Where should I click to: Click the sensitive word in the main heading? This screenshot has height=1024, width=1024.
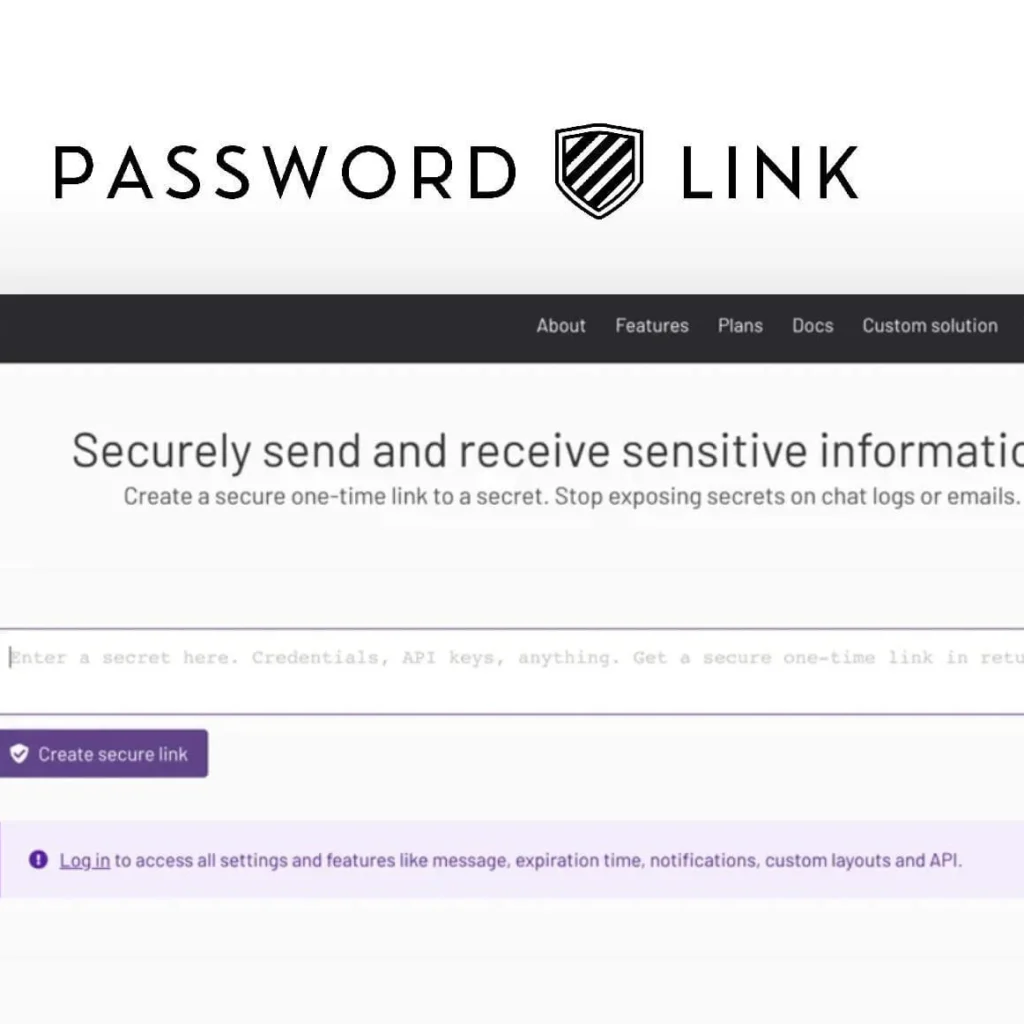coord(714,451)
